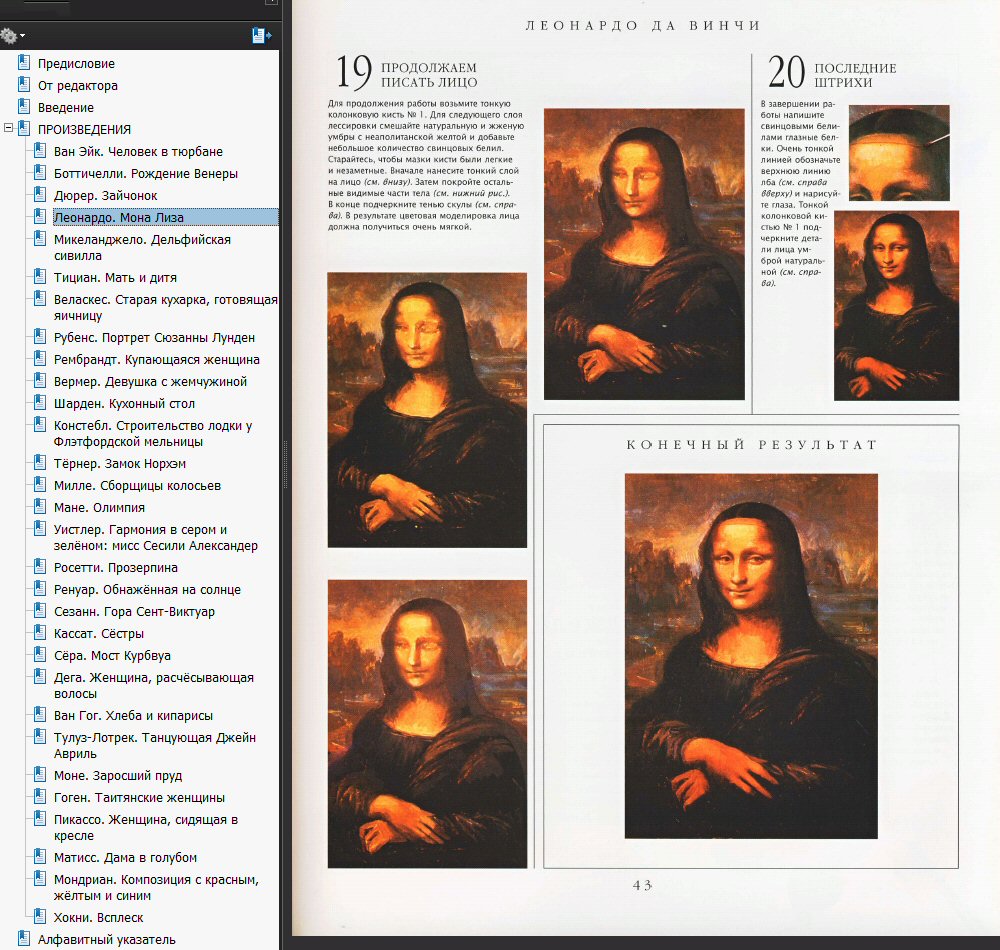The height and width of the screenshot is (950, 1000).
Task: Go to bookmark Ван Гог. Хлеба и кипарисы
Action: (x=133, y=715)
